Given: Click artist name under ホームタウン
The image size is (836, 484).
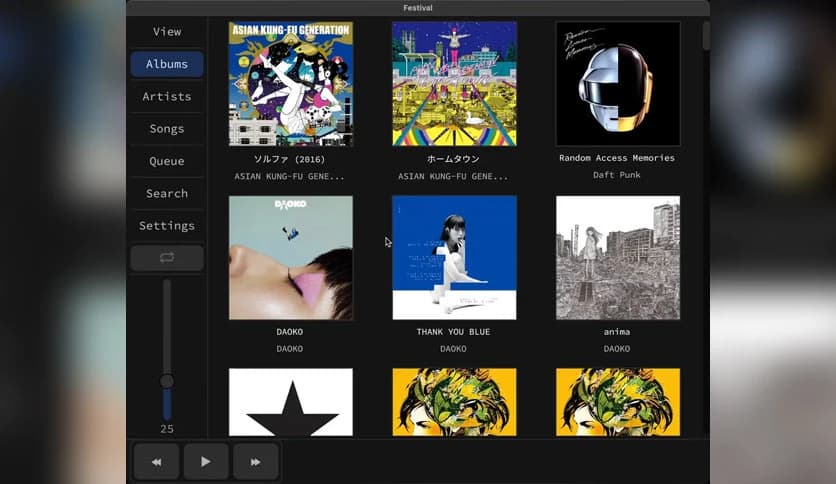Looking at the screenshot, I should [x=453, y=176].
